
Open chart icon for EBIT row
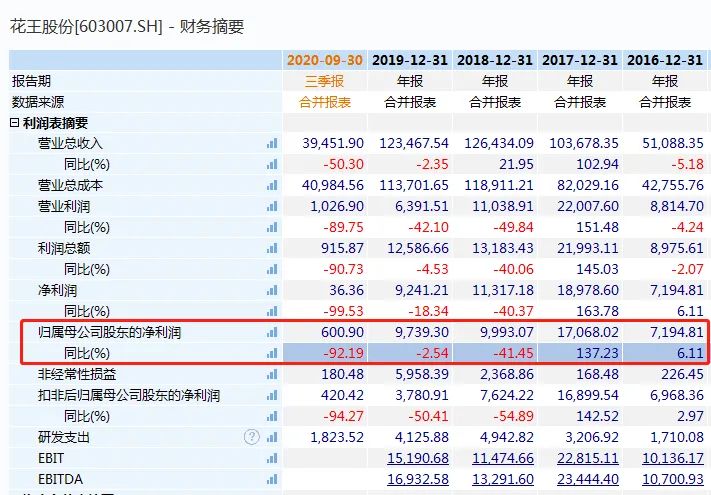[272, 458]
